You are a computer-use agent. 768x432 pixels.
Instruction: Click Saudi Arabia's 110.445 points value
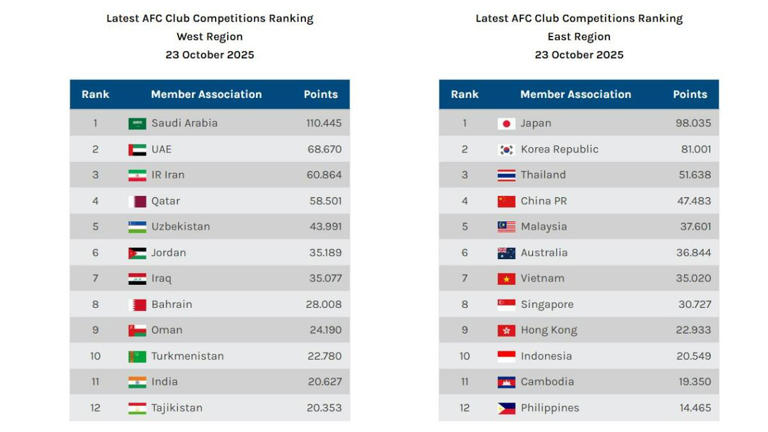point(324,124)
